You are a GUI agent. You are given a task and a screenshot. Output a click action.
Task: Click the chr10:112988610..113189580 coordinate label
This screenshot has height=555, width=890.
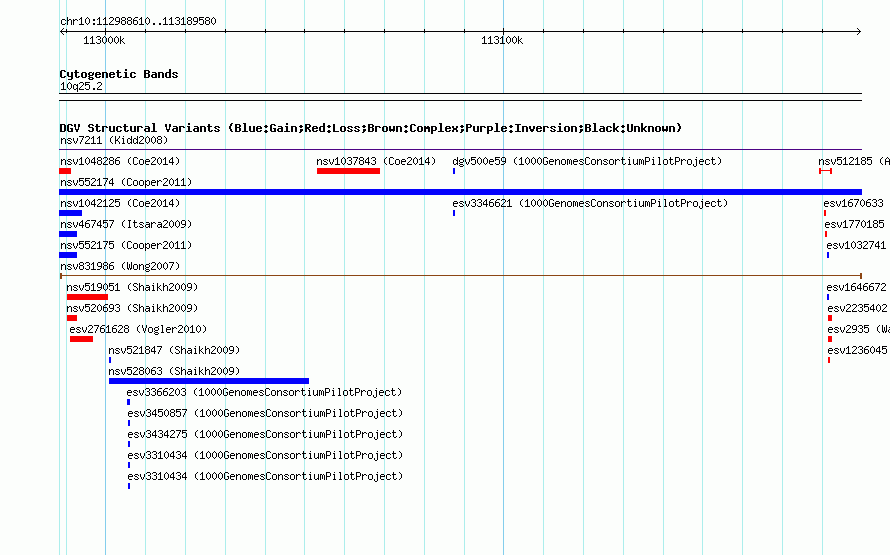pos(138,21)
